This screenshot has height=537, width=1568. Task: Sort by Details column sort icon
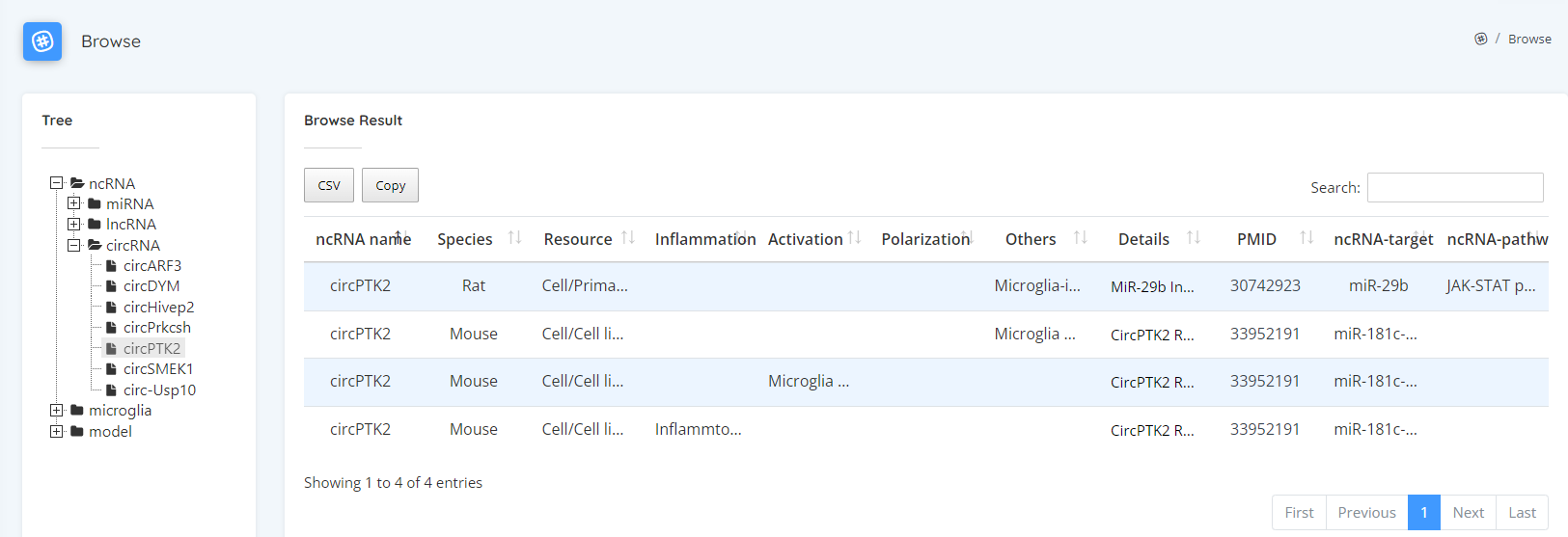pyautogui.click(x=1194, y=238)
